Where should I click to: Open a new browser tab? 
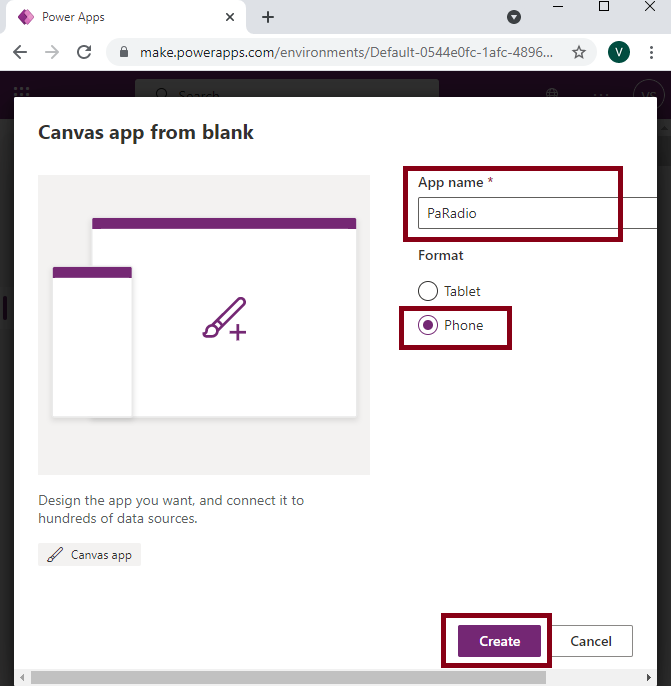tap(268, 17)
